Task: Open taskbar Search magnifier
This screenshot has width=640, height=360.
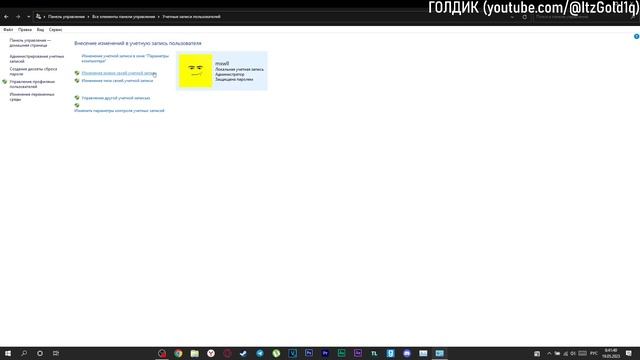Action: (24, 353)
